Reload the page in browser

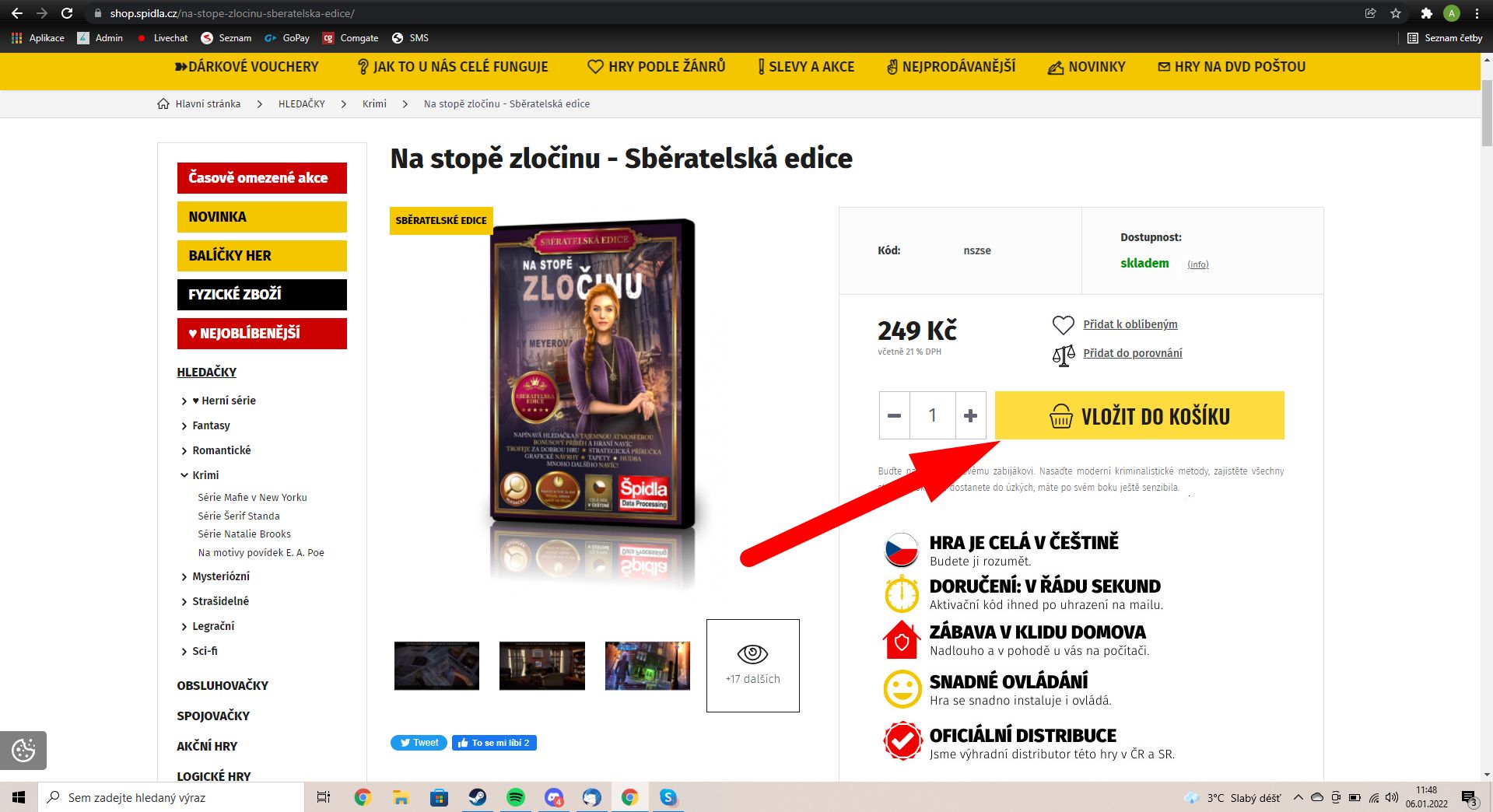pos(67,13)
